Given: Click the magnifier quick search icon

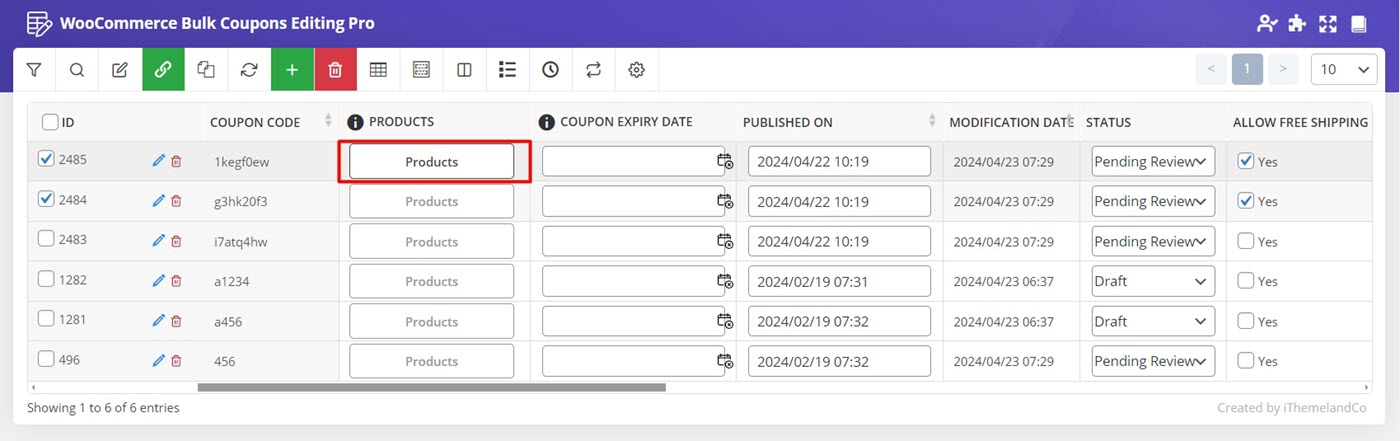Looking at the screenshot, I should (x=77, y=70).
